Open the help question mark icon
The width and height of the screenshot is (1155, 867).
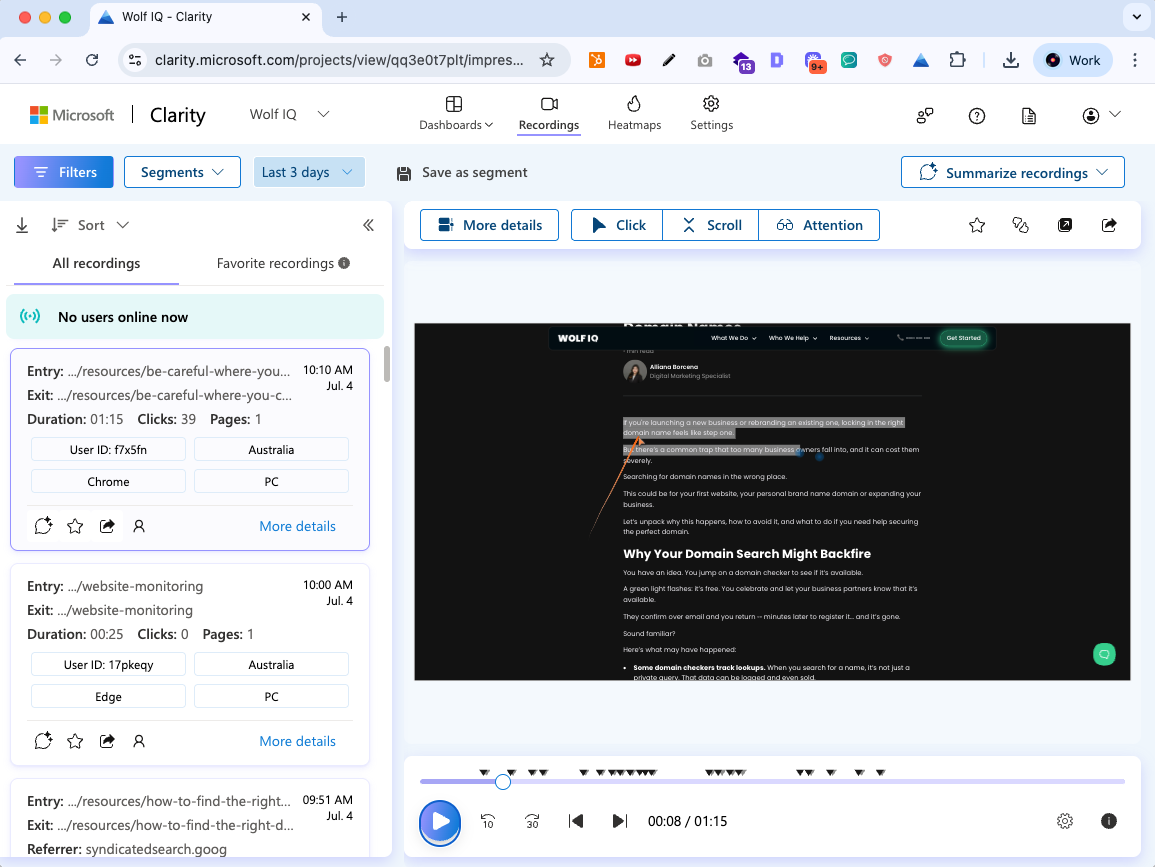click(977, 116)
